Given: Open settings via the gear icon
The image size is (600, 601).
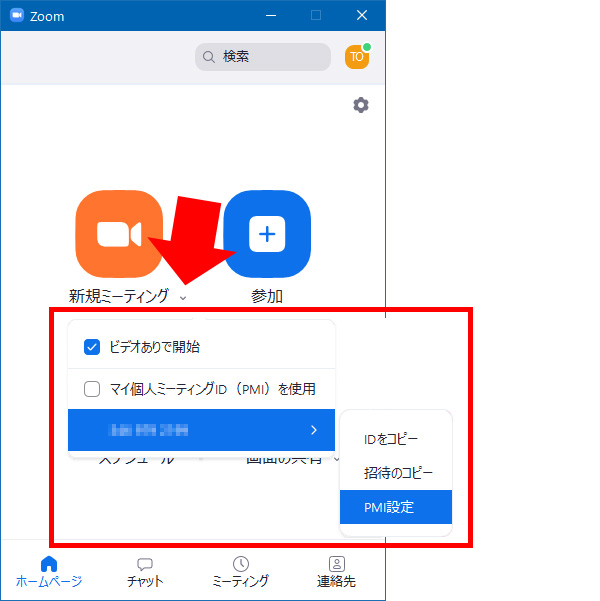Looking at the screenshot, I should 361,105.
